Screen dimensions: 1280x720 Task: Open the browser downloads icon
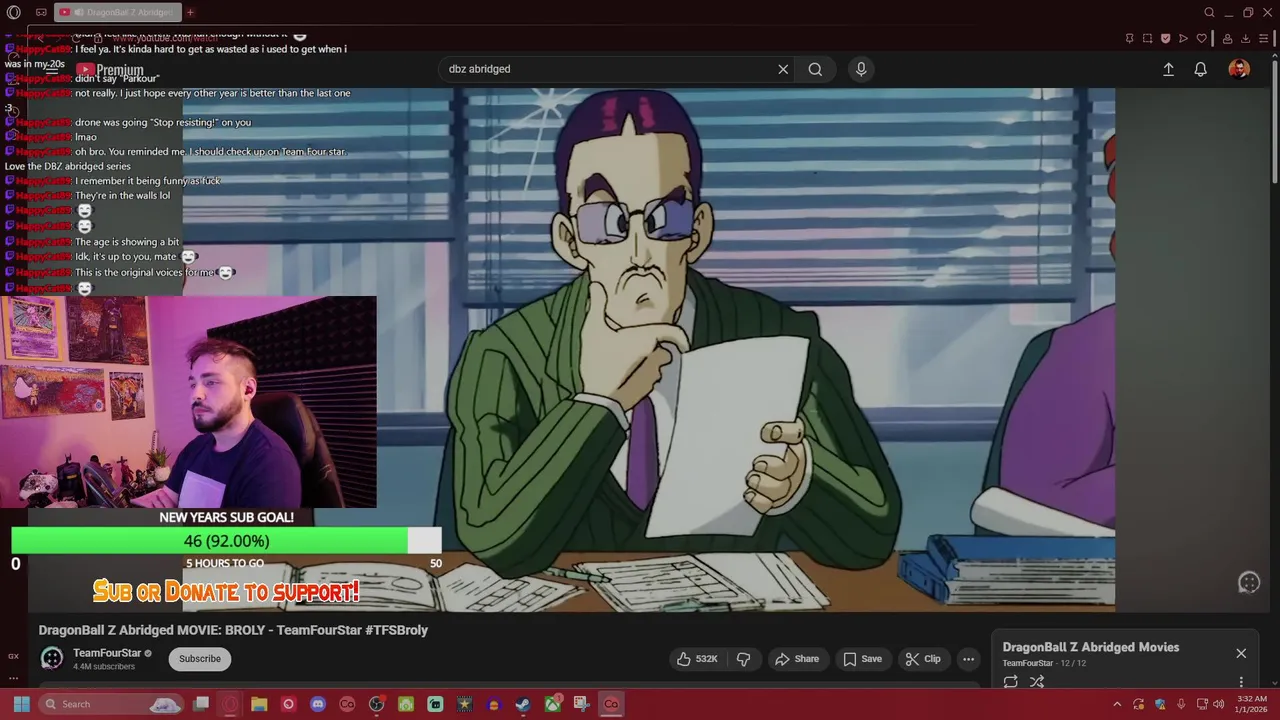(1246, 38)
